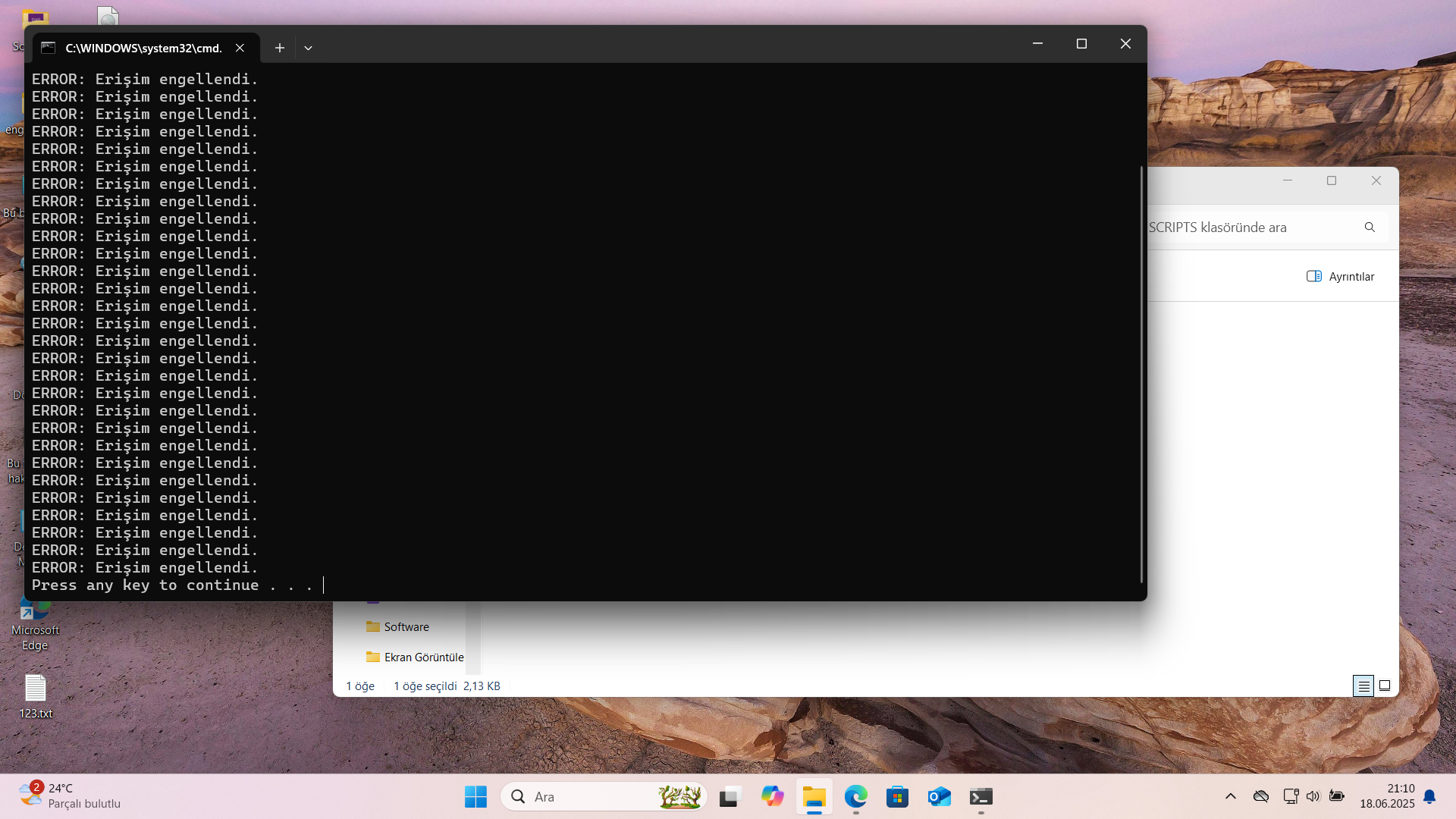Switch File Explorer to large thumbnails view
Screen dimensions: 1456x819
[x=1385, y=686]
